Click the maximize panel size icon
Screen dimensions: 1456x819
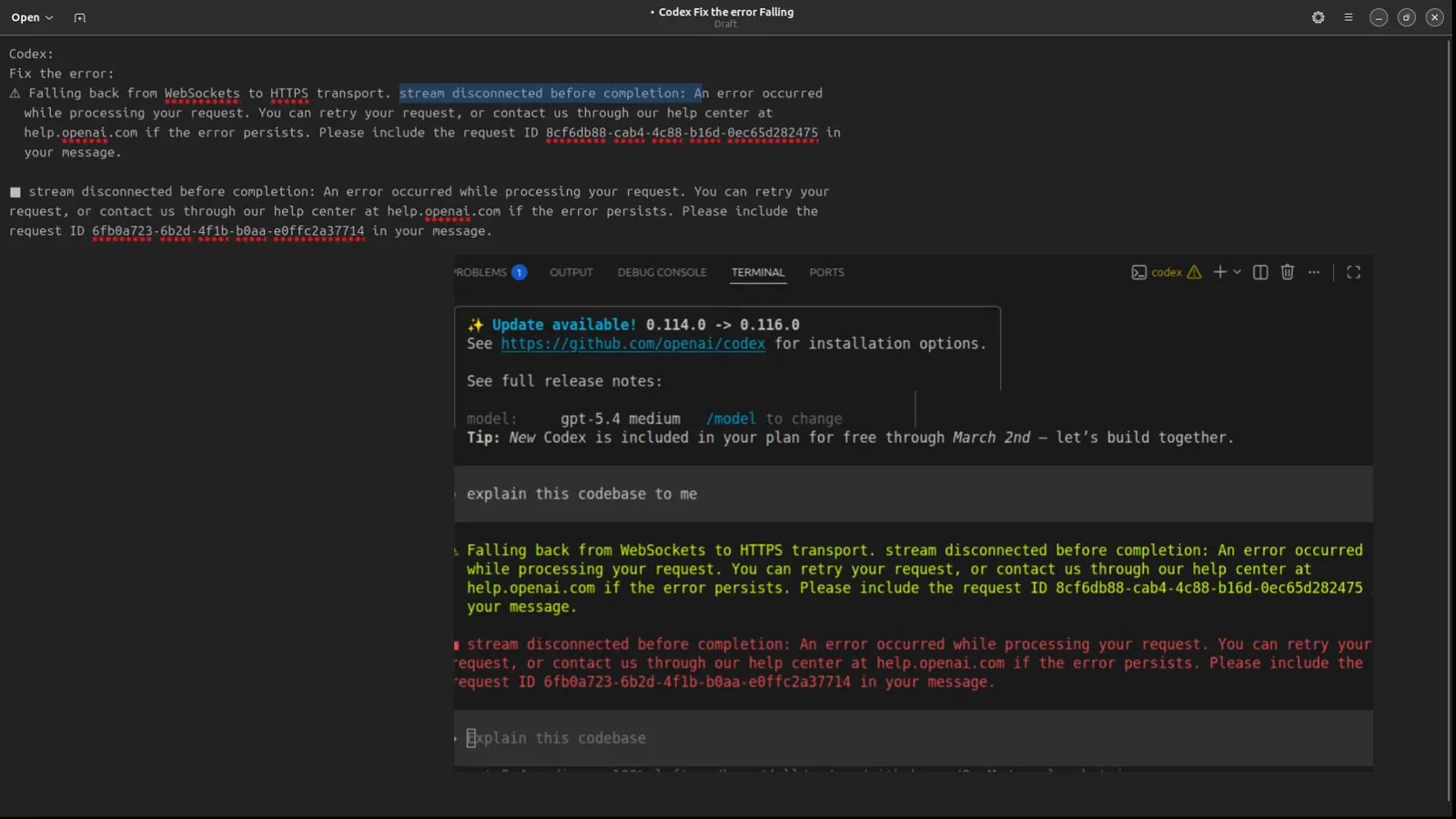[x=1353, y=272]
